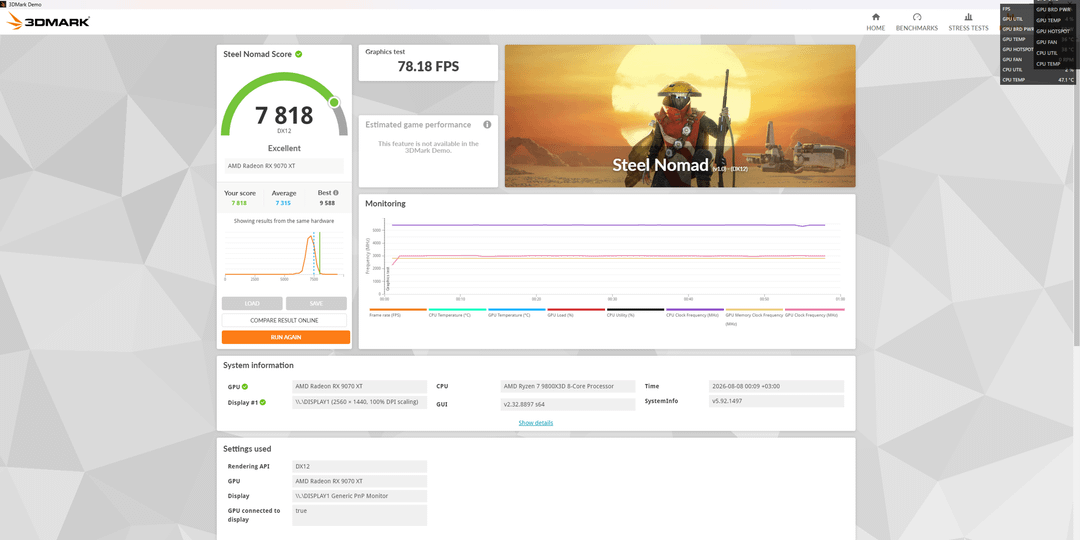Image resolution: width=1080 pixels, height=540 pixels.
Task: Toggle GPU Load (%) series in legend
Action: pyautogui.click(x=576, y=312)
